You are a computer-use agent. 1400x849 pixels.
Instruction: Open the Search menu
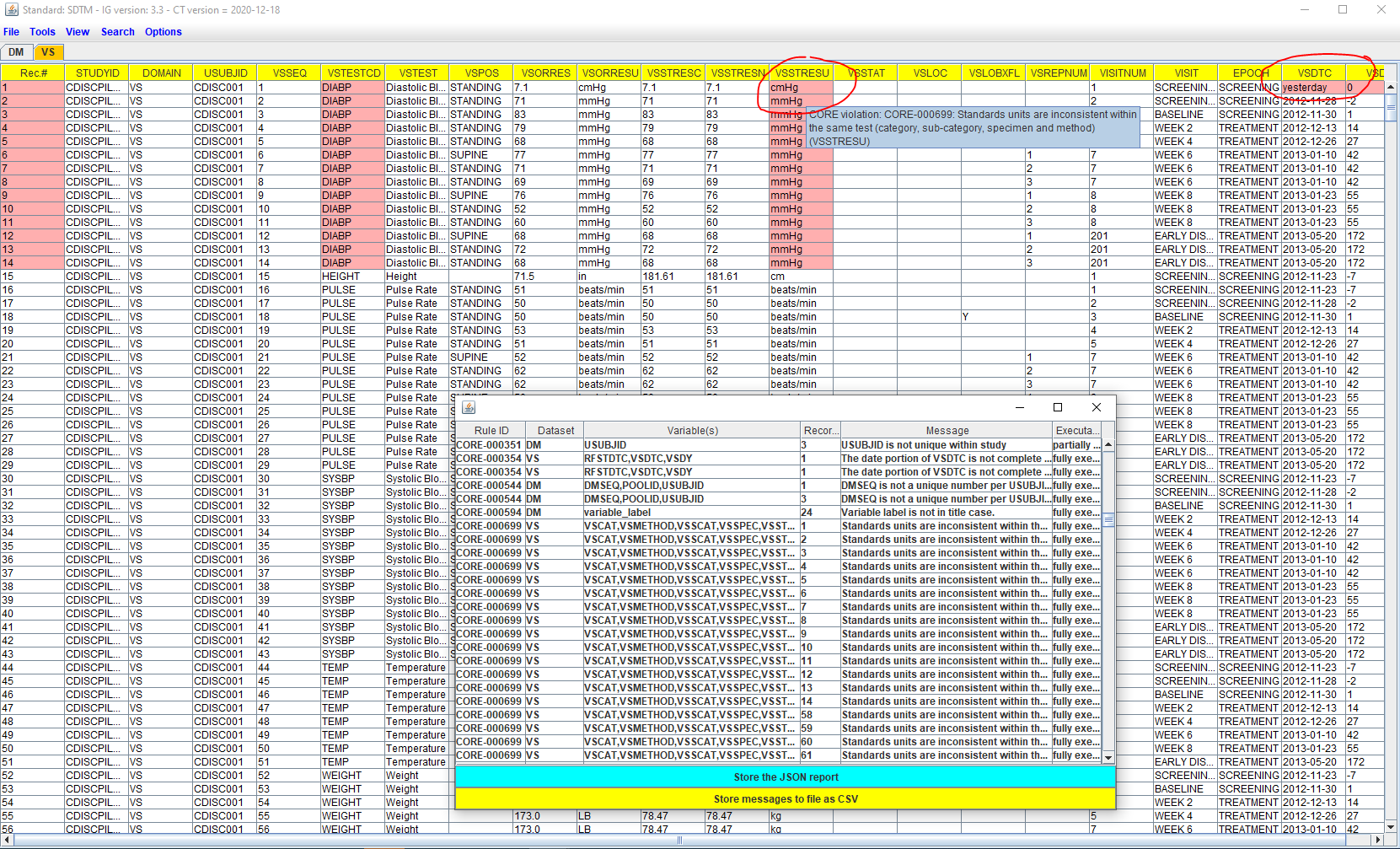117,32
